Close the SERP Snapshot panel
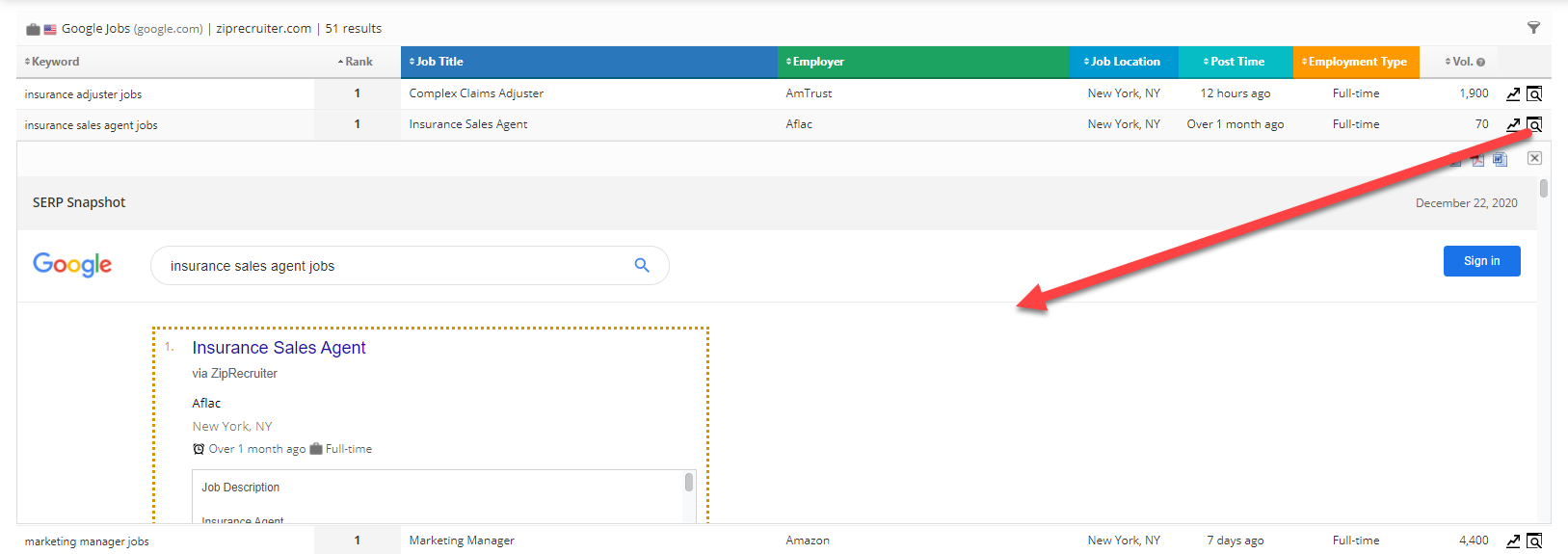 [x=1534, y=158]
